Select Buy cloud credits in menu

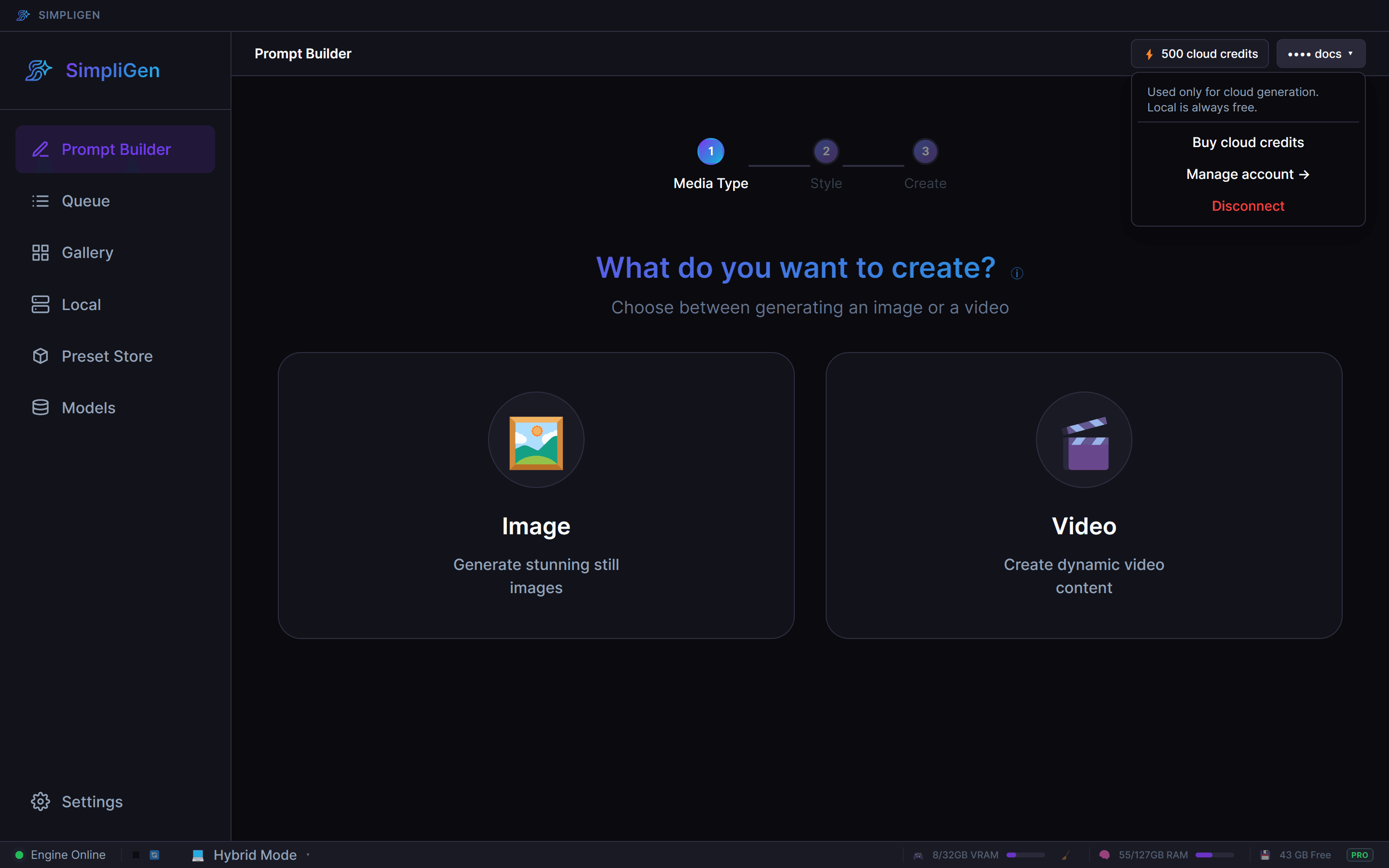[x=1248, y=142]
